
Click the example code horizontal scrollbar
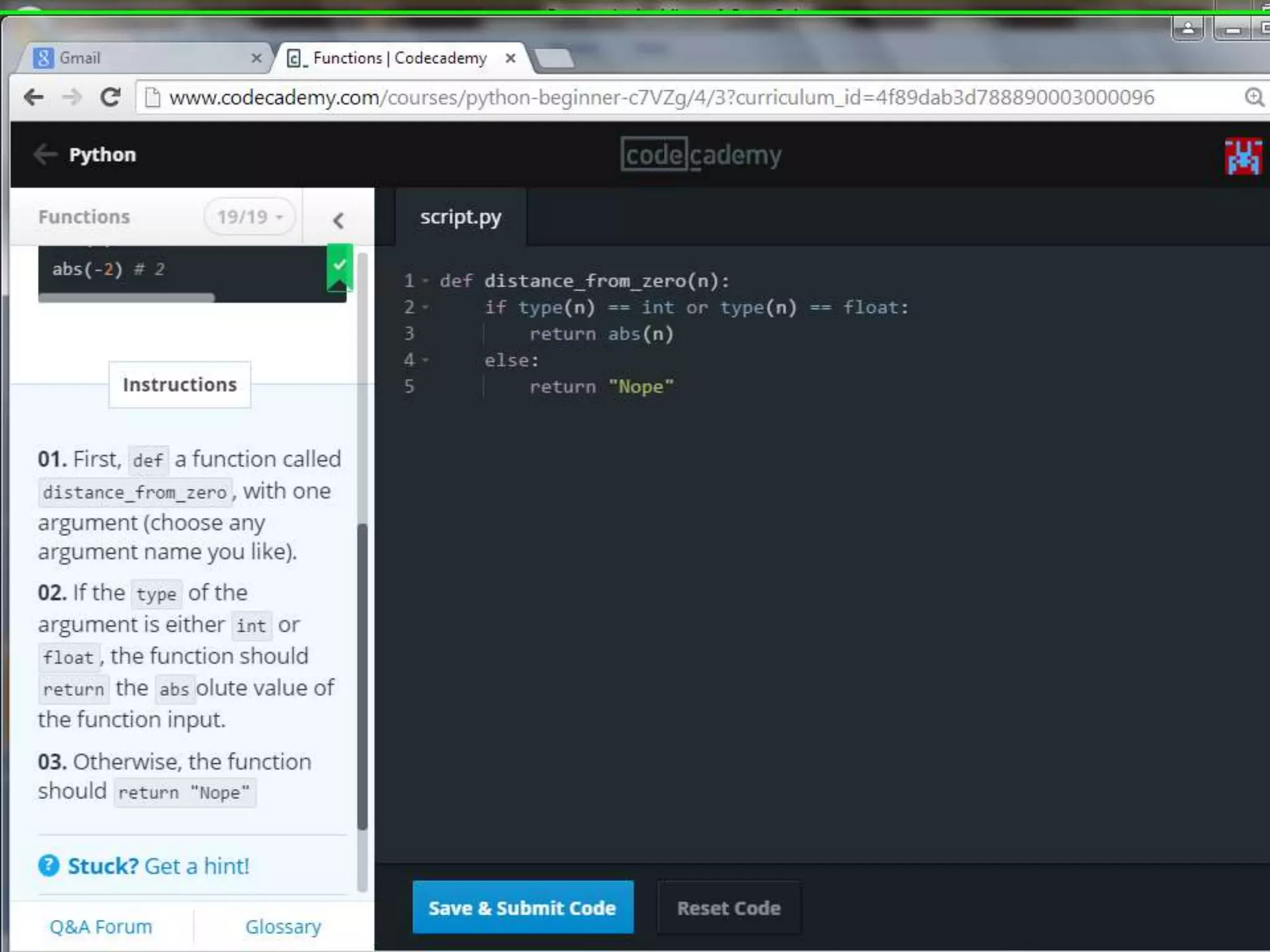pyautogui.click(x=127, y=298)
